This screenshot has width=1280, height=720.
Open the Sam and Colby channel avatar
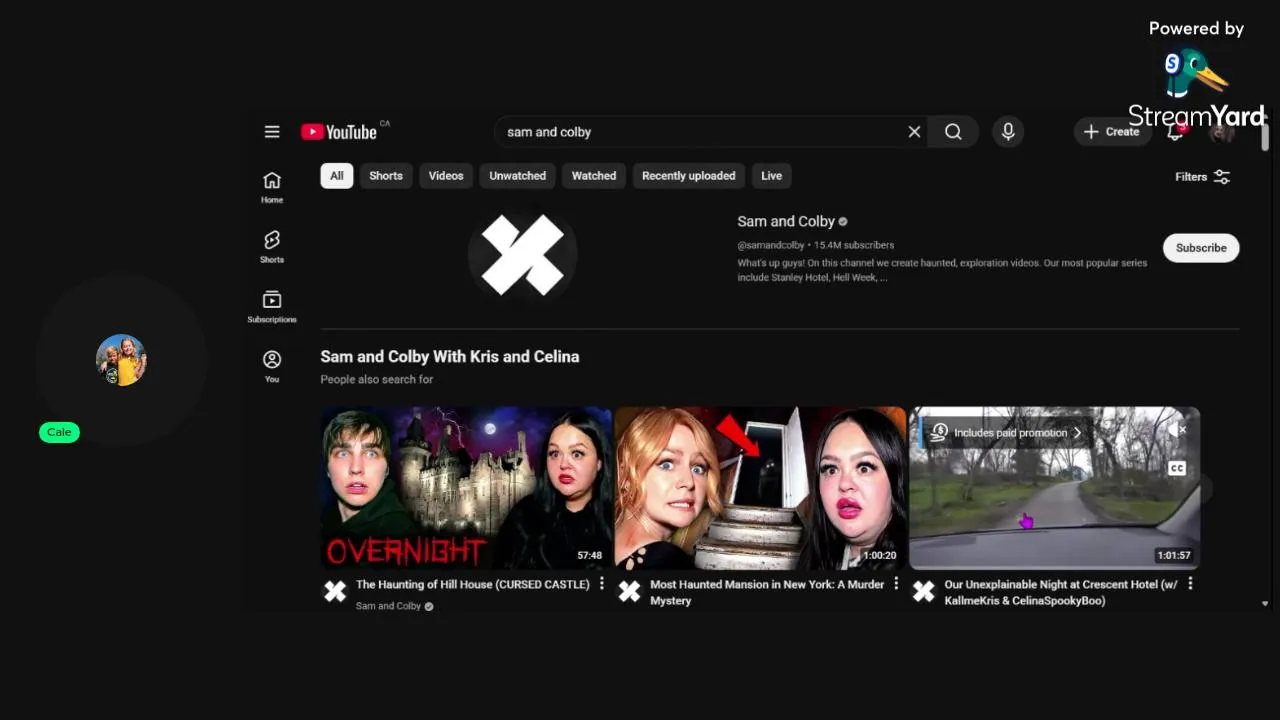[x=522, y=255]
